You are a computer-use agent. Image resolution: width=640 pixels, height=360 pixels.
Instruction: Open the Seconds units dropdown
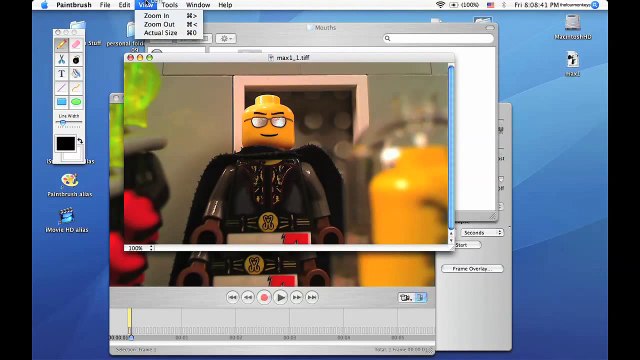click(x=482, y=232)
